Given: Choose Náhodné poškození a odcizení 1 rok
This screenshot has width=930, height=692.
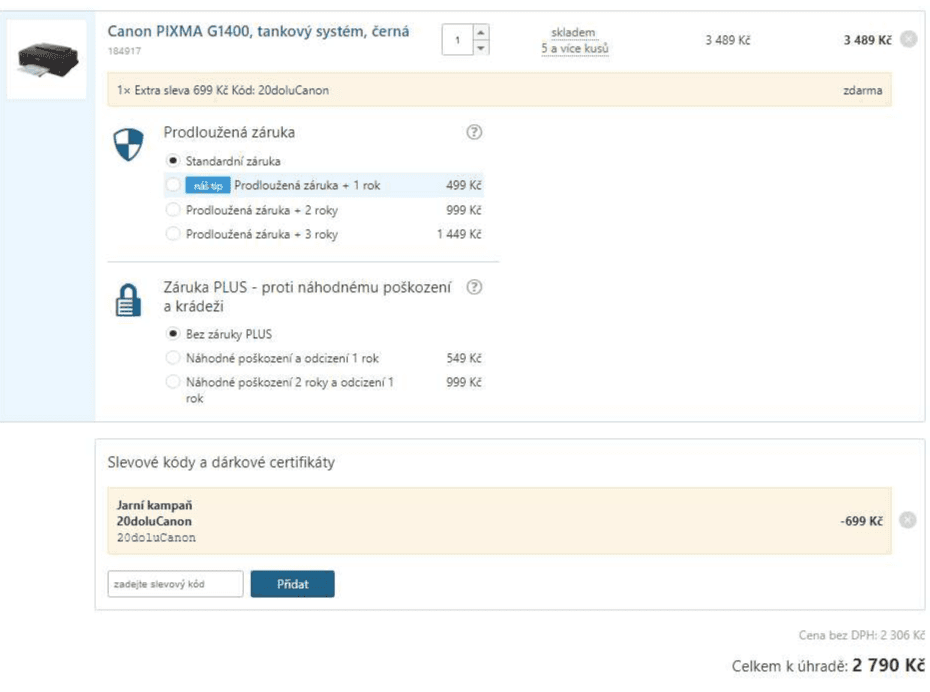Looking at the screenshot, I should point(173,358).
